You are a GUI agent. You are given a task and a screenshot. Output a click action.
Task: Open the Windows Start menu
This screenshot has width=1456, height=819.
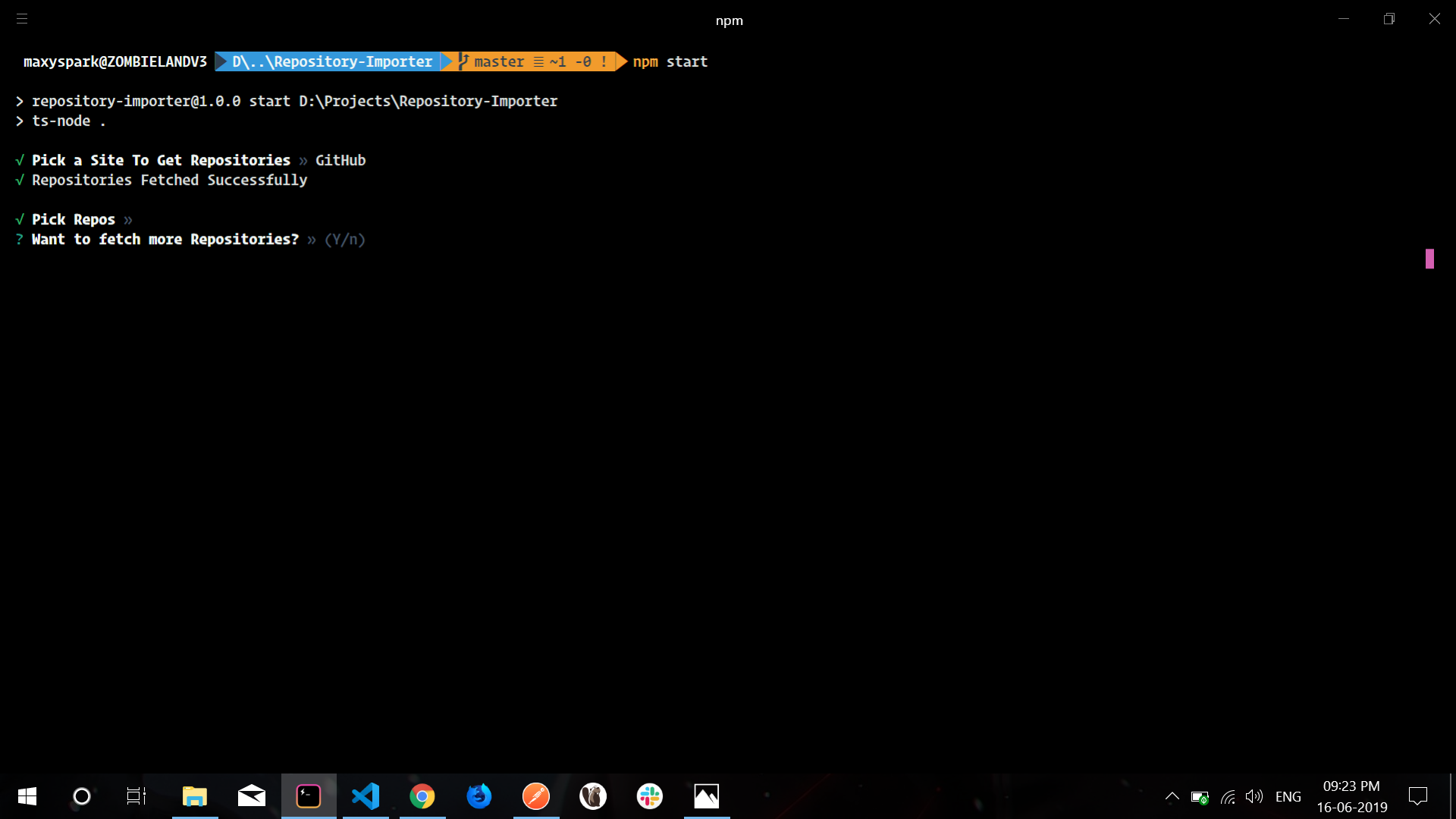[27, 796]
